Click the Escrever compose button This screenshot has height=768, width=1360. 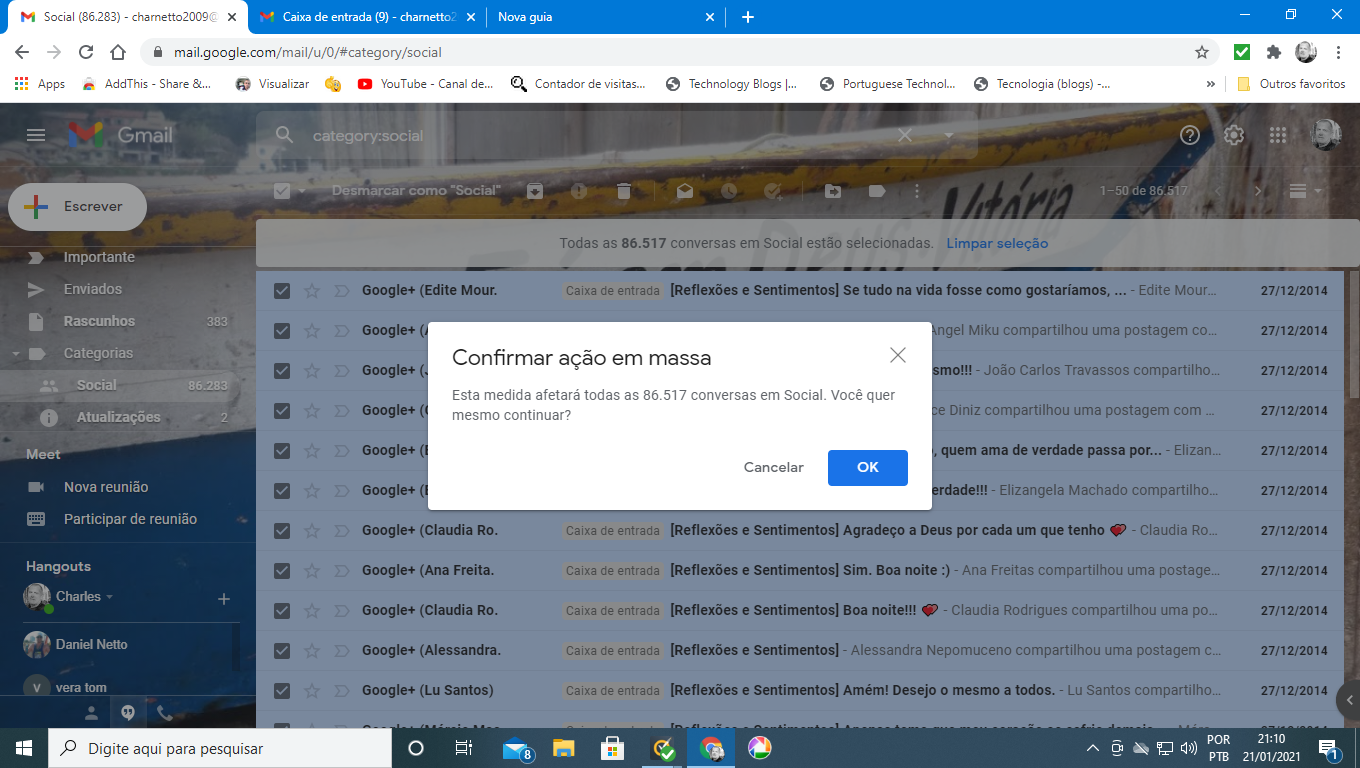coord(77,207)
